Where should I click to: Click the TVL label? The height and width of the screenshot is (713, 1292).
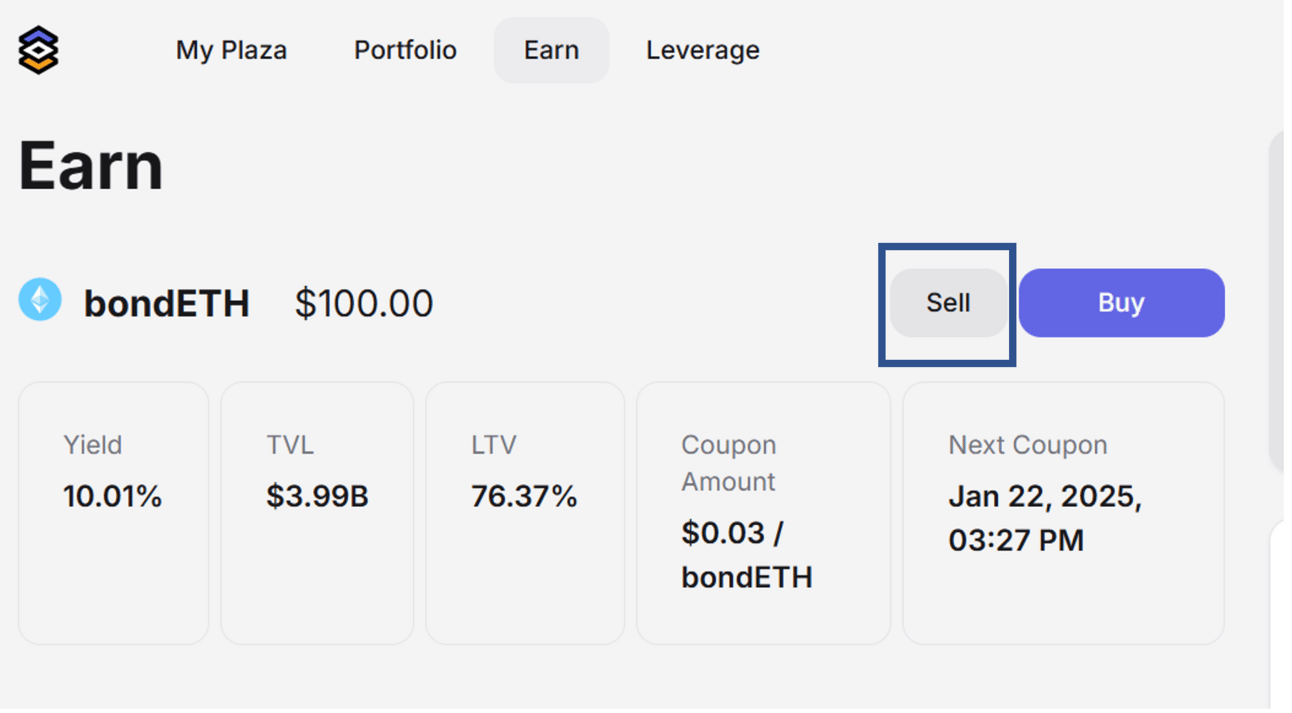pos(290,445)
